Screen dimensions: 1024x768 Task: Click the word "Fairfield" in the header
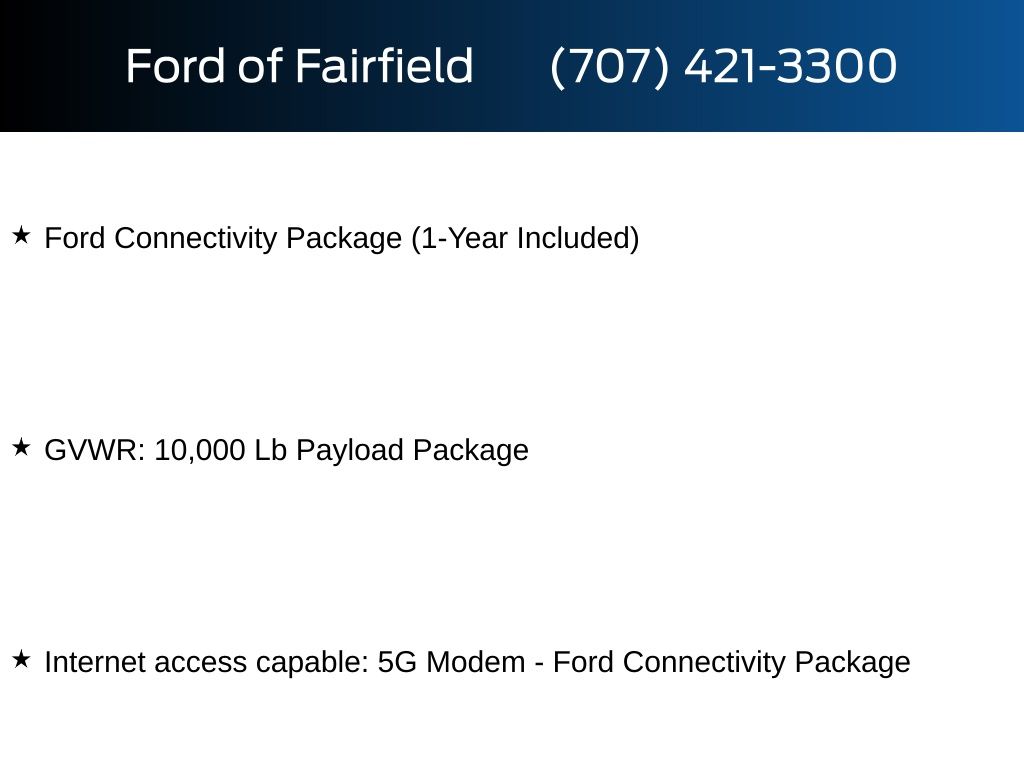tap(384, 66)
